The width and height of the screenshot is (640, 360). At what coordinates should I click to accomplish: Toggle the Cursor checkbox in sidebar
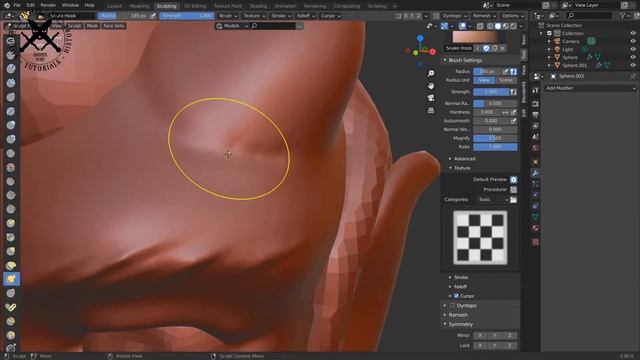[x=456, y=296]
